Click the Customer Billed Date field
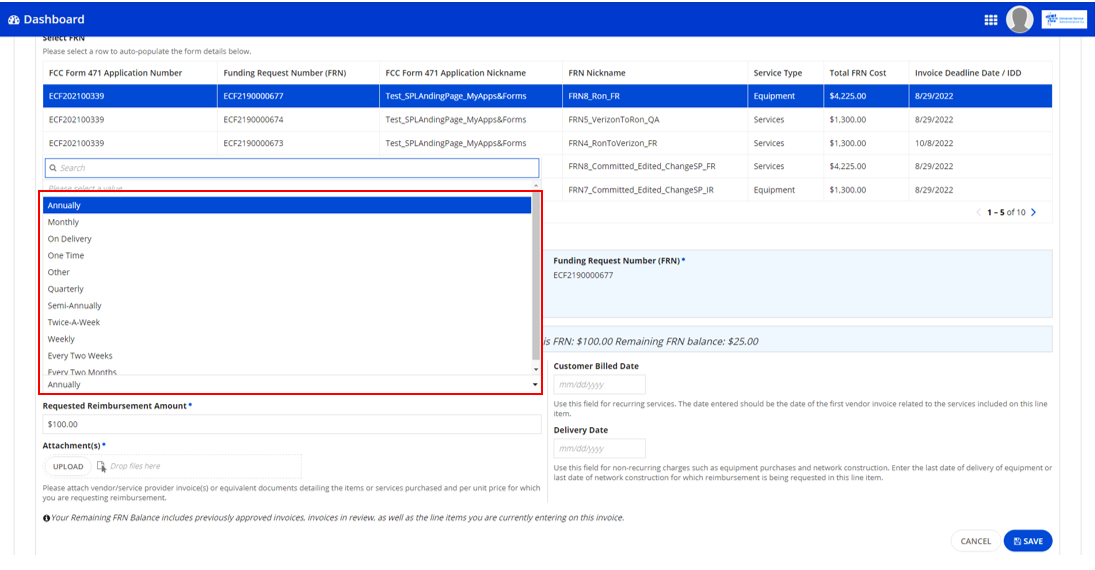This screenshot has width=1095, height=570. [x=599, y=384]
